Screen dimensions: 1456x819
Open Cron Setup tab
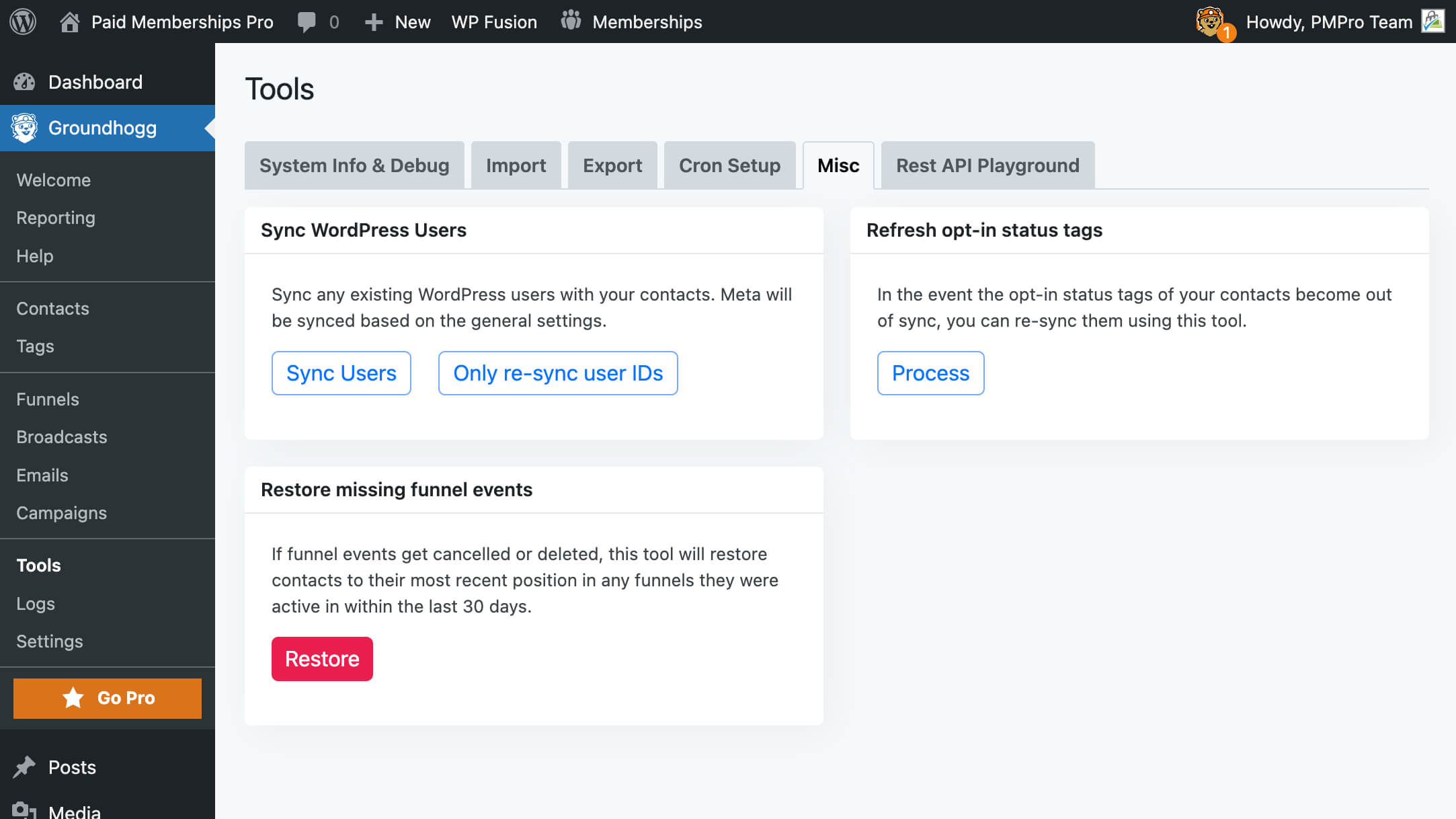729,165
